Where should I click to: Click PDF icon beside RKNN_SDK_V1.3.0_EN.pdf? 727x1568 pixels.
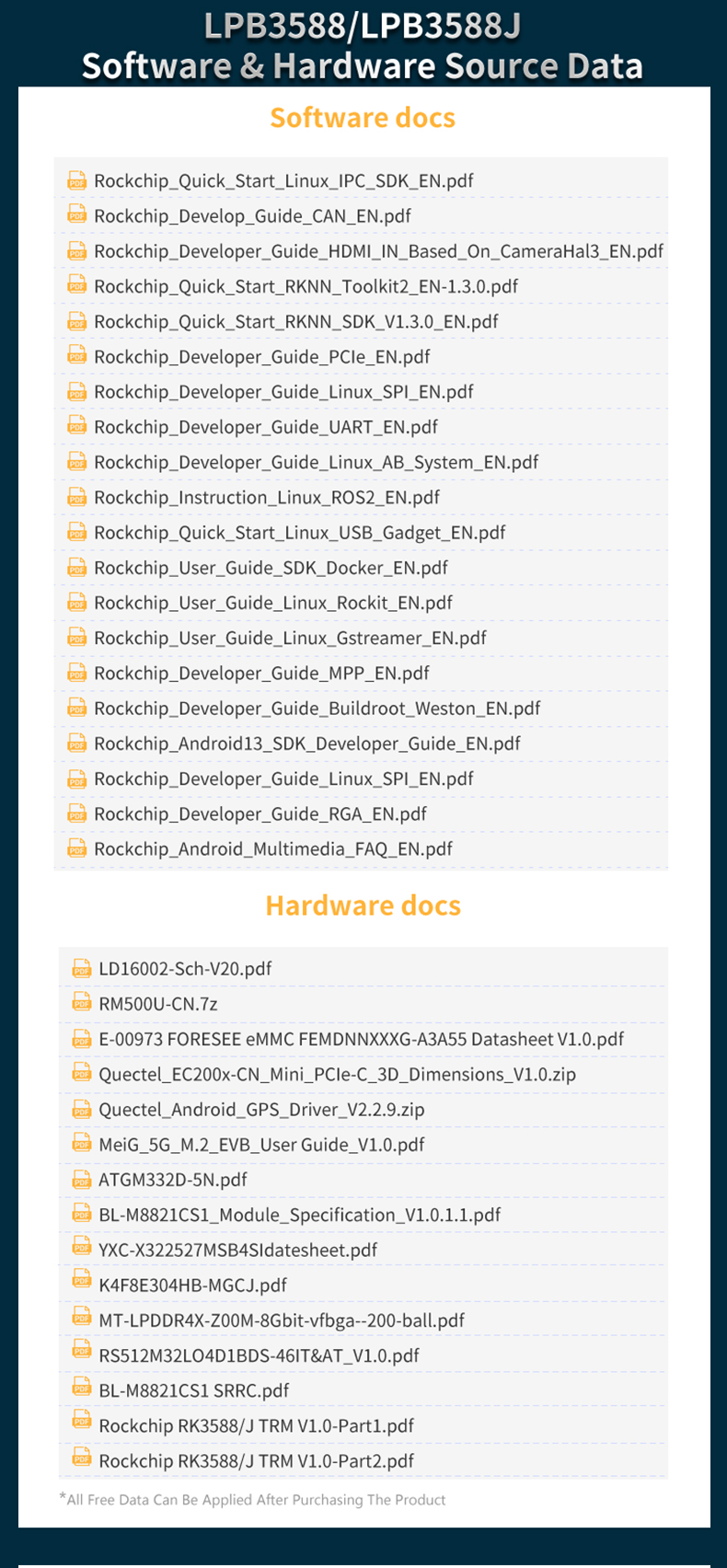click(76, 321)
